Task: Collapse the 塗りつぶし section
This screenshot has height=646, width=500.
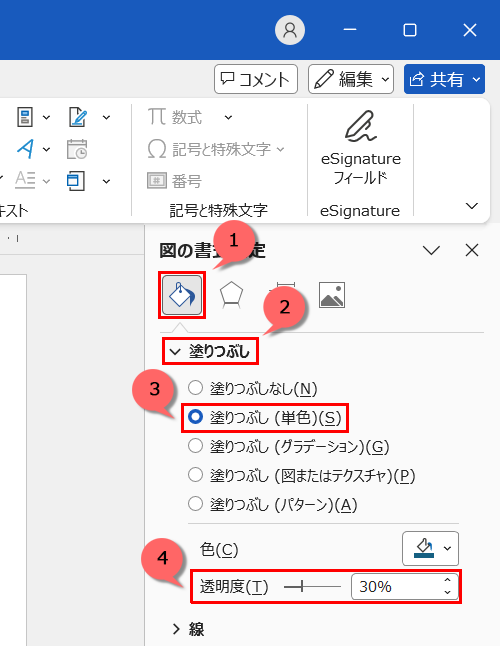Action: point(210,351)
